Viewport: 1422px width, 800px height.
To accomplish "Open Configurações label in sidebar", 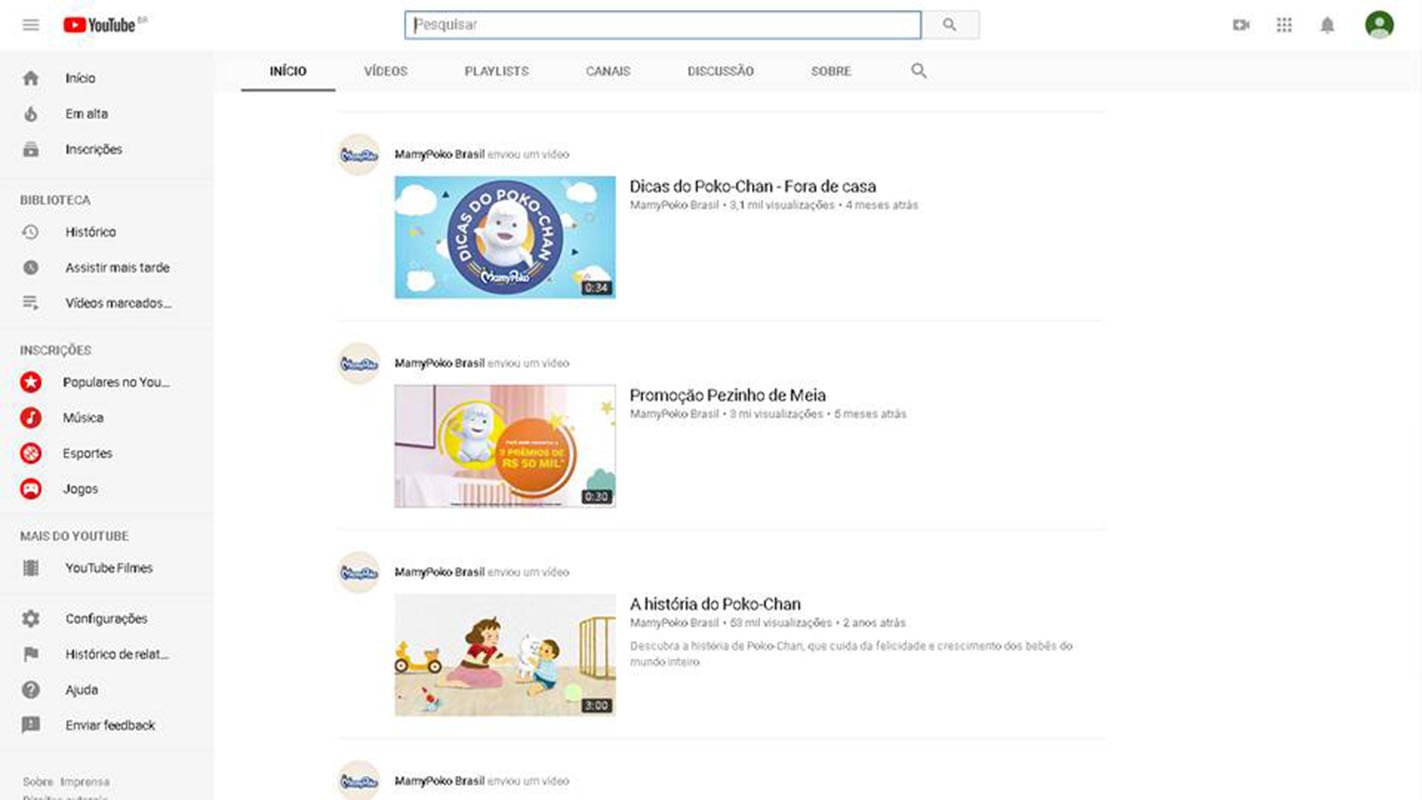I will [x=106, y=619].
